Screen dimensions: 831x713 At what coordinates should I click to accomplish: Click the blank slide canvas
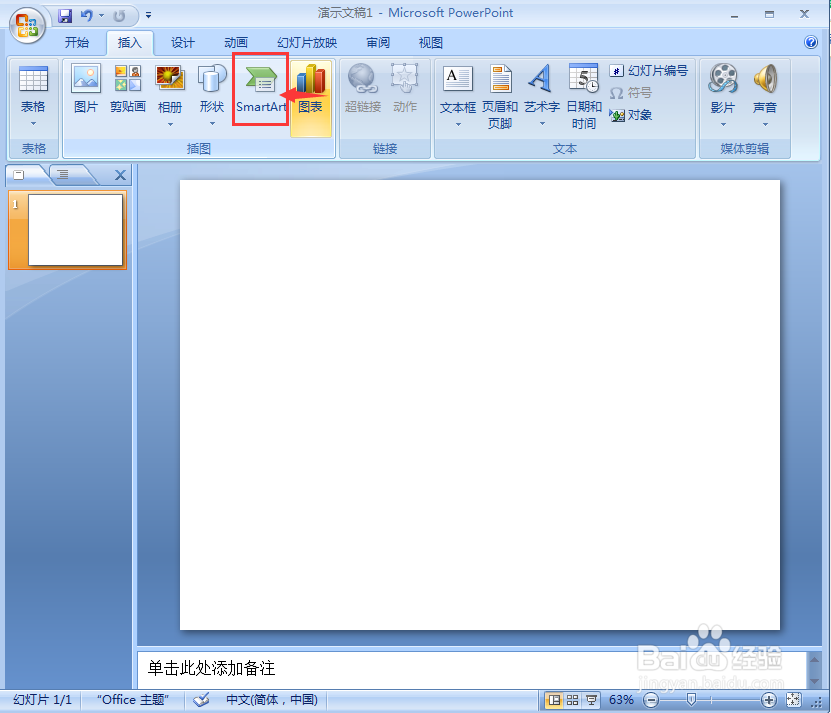480,405
